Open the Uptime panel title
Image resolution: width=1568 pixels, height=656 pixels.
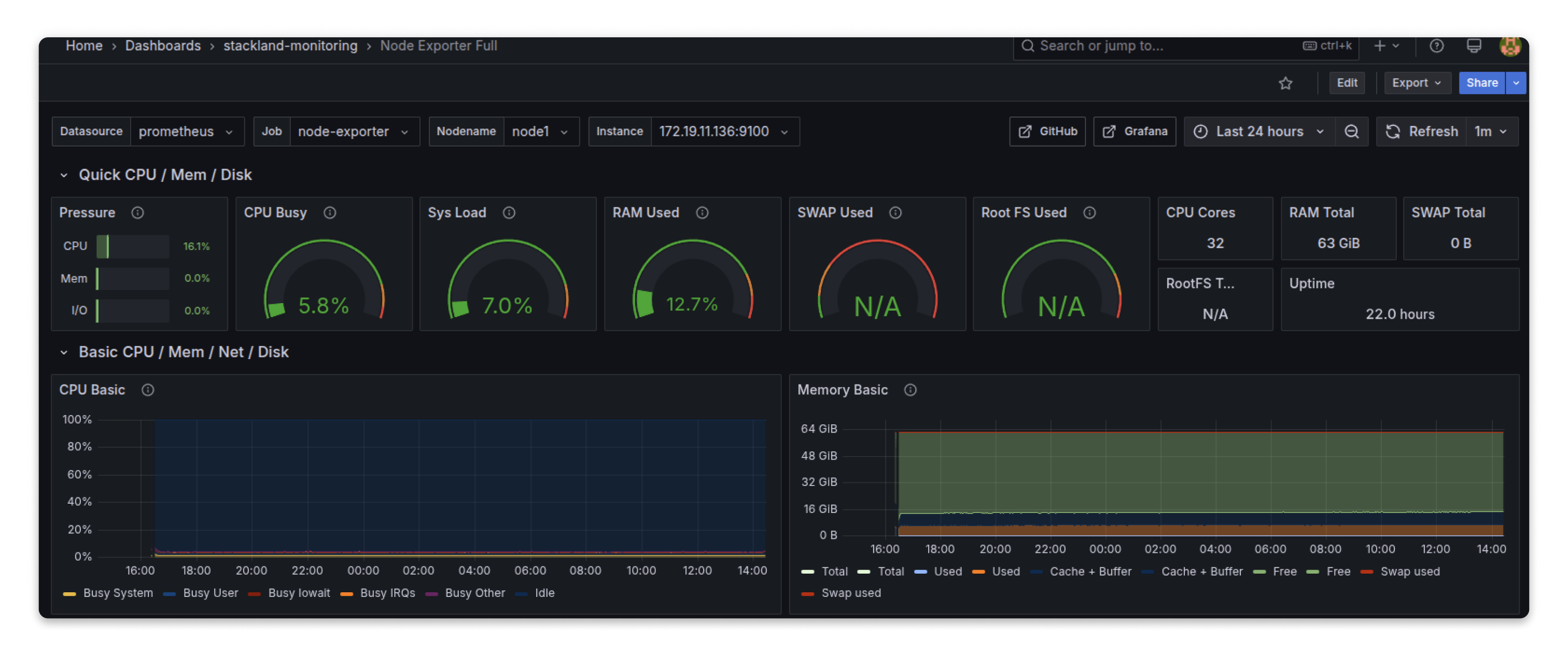[1311, 283]
